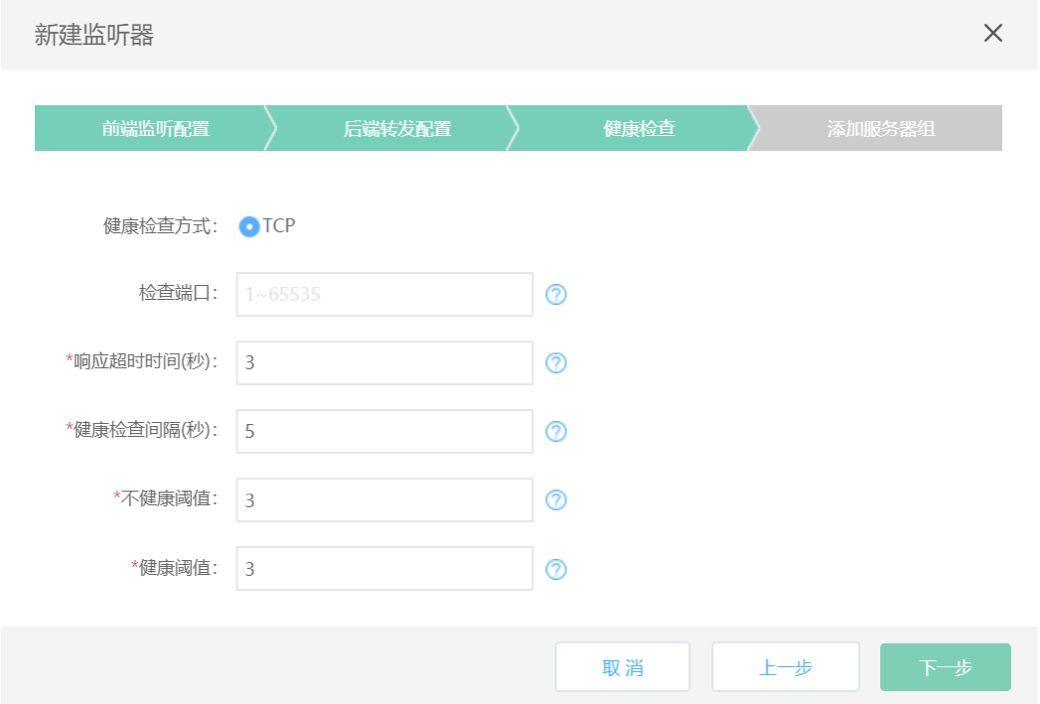Viewport: 1040px width, 704px height.
Task: Click the 健康检查方式 label
Action: 160,226
